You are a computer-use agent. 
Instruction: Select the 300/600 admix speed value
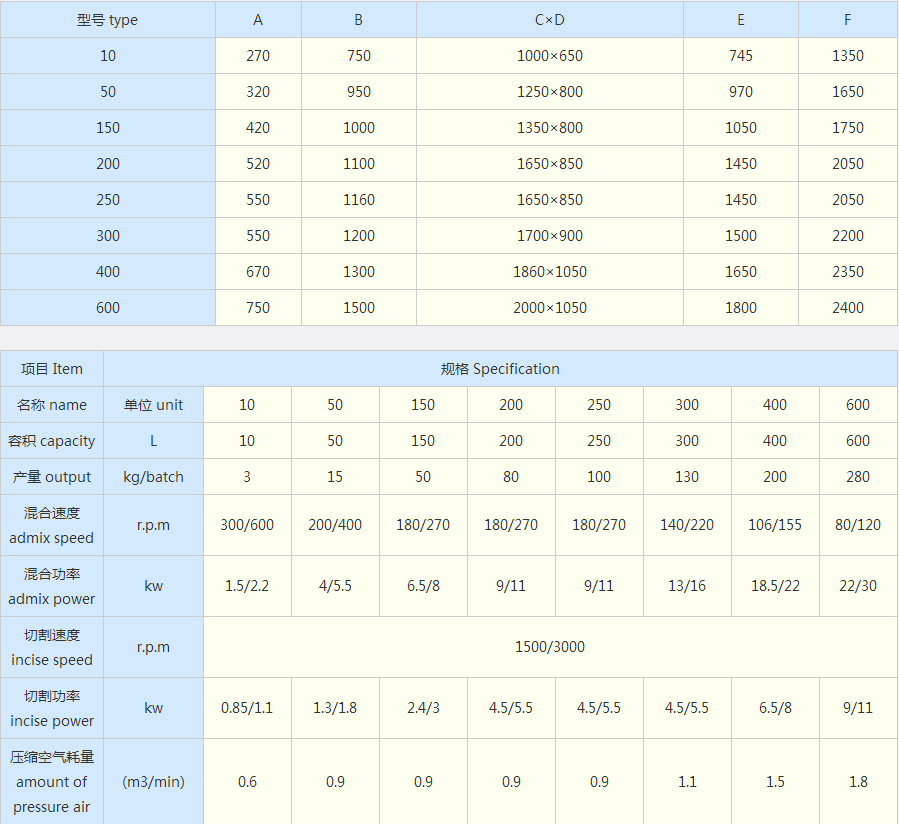pyautogui.click(x=247, y=525)
